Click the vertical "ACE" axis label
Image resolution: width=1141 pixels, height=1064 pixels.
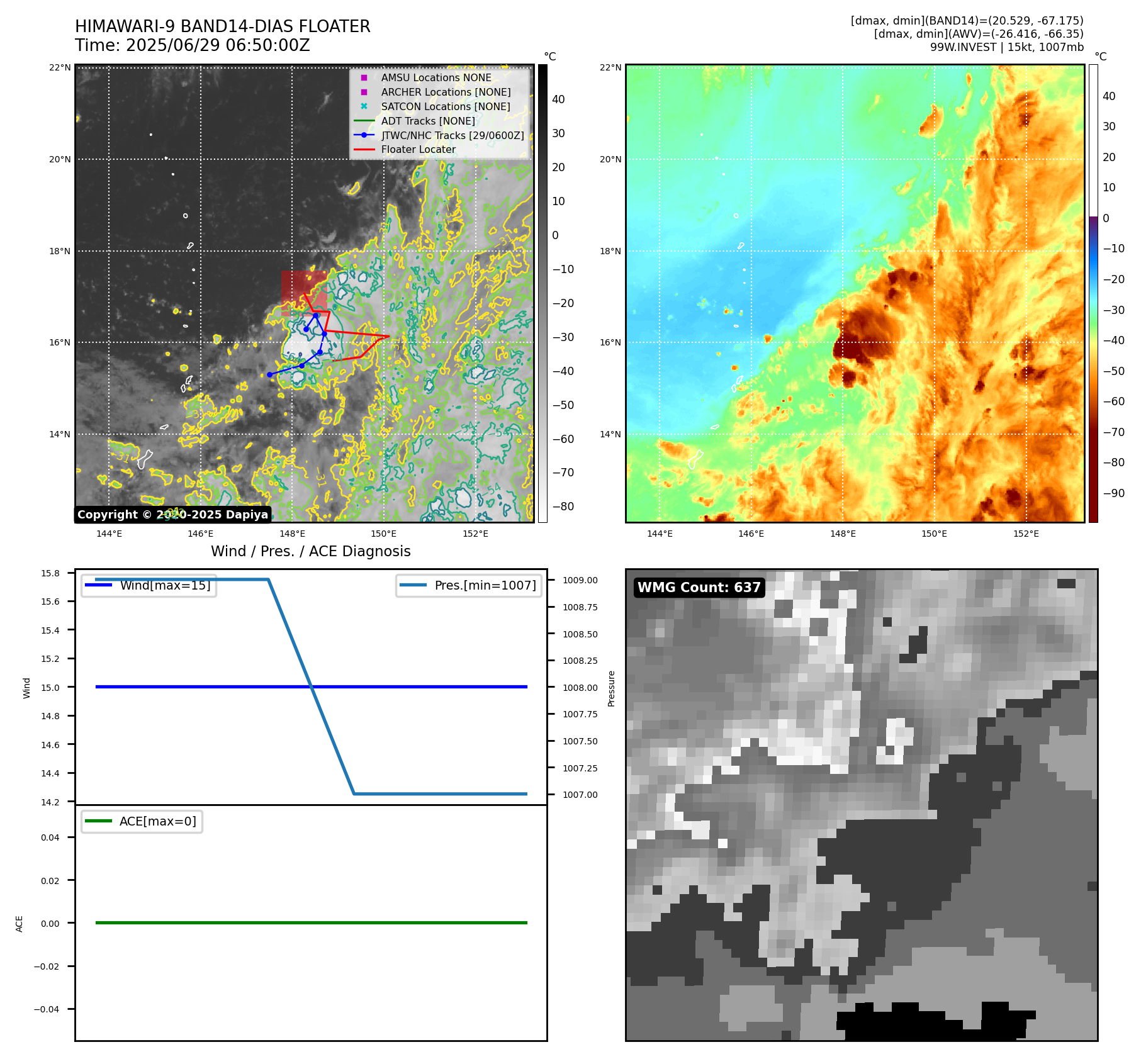19,924
